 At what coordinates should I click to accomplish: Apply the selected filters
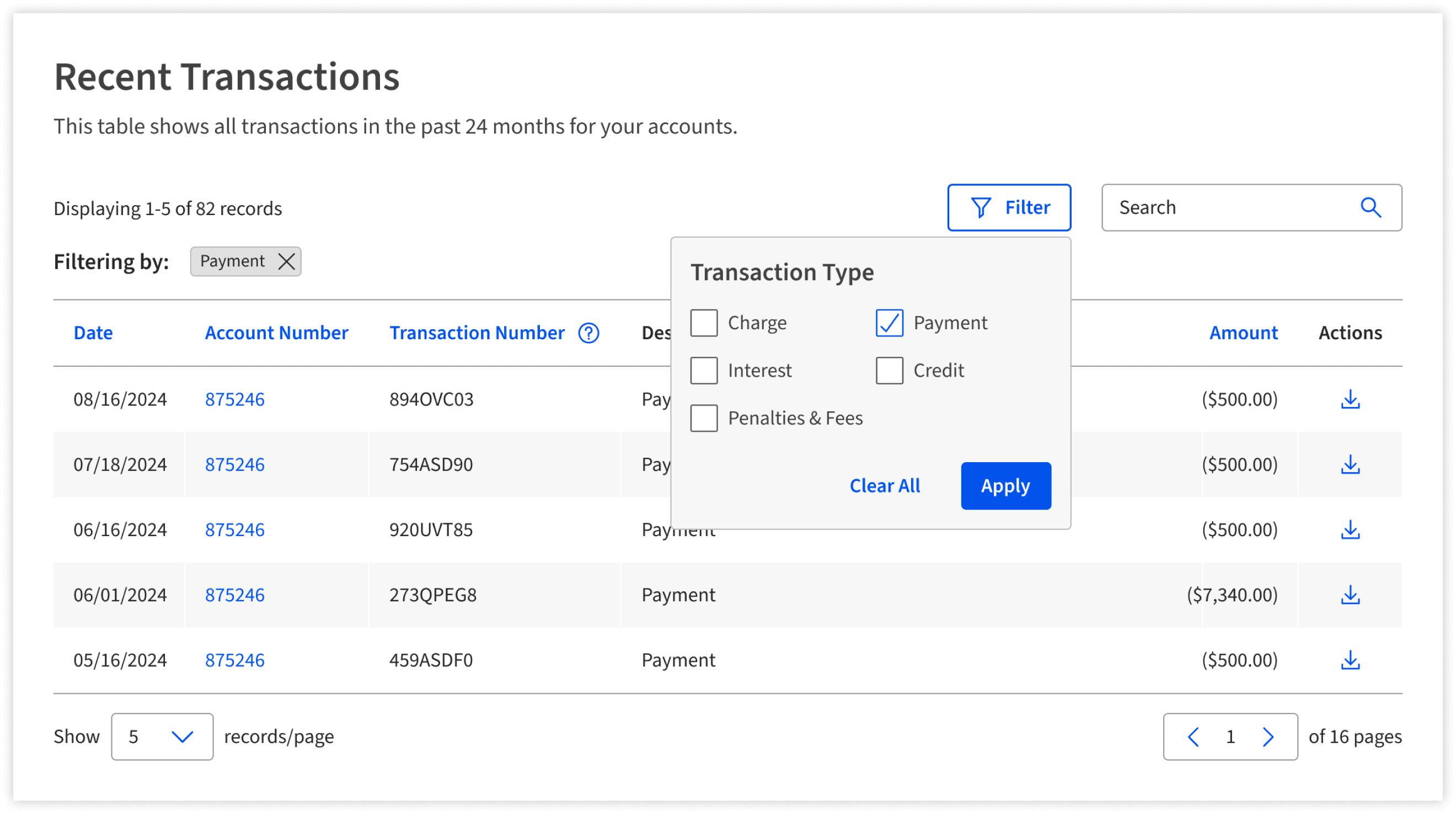[1005, 485]
